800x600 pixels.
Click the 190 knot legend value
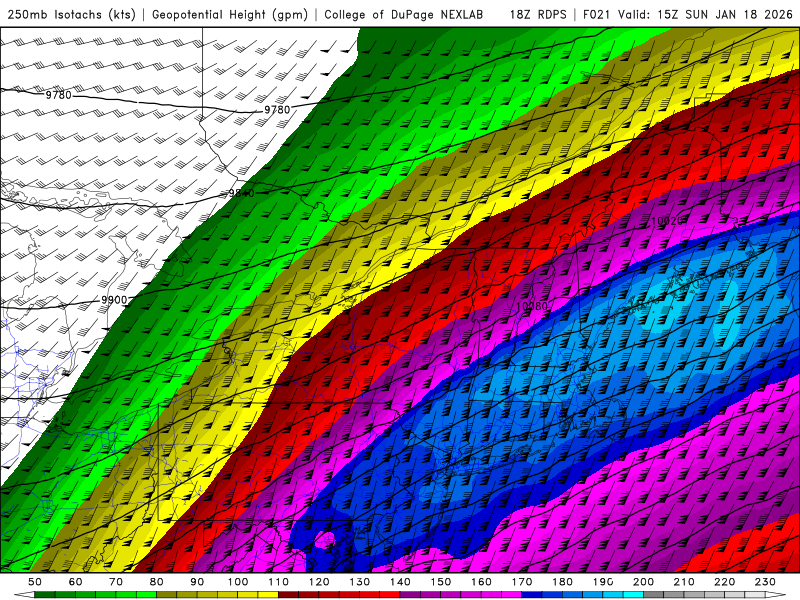(603, 582)
